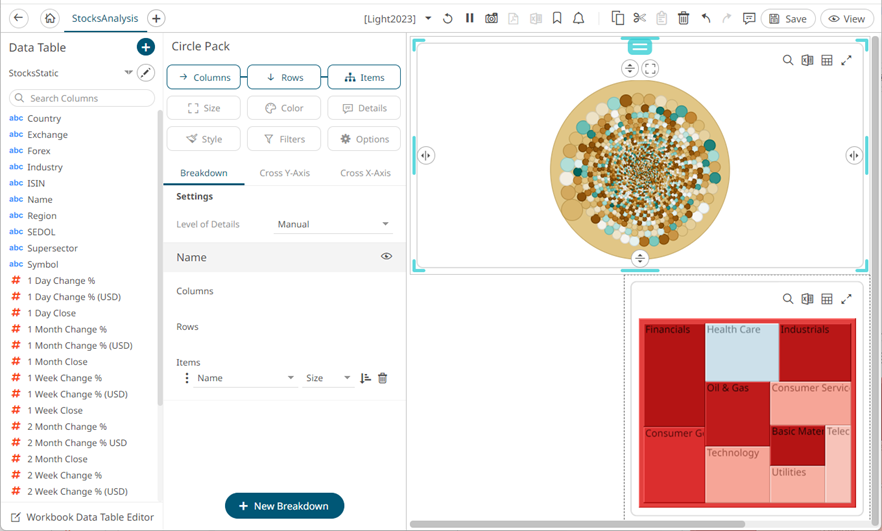The width and height of the screenshot is (882, 531).
Task: Click the bookmark icon in toolbar
Action: pyautogui.click(x=557, y=18)
